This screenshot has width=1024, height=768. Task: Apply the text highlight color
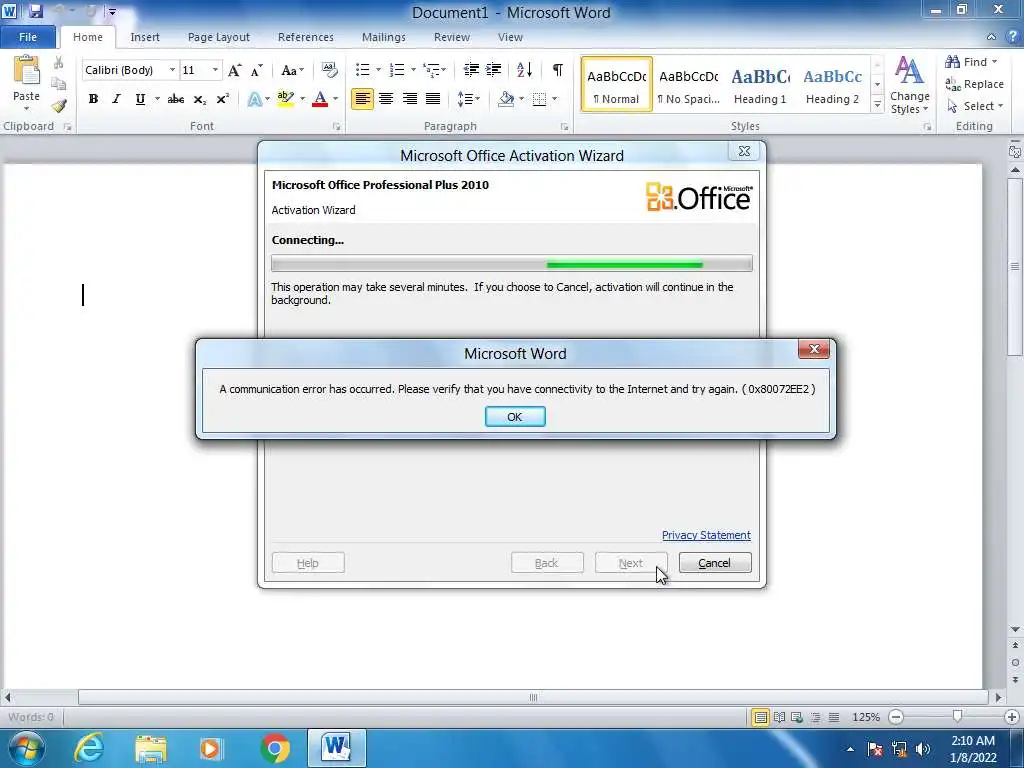click(x=285, y=99)
